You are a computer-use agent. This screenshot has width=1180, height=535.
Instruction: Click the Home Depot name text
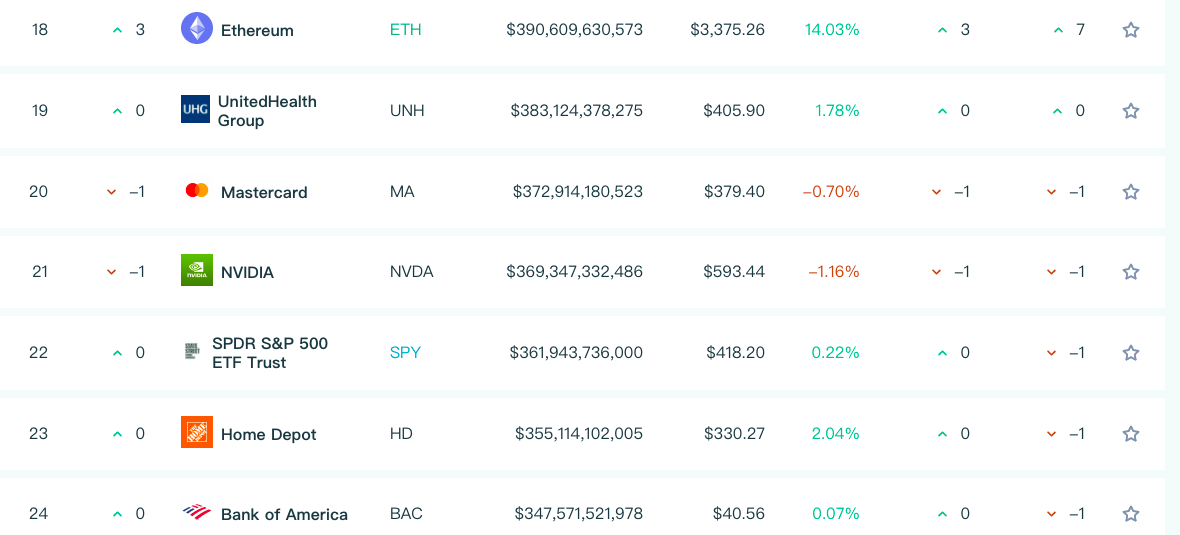point(268,434)
